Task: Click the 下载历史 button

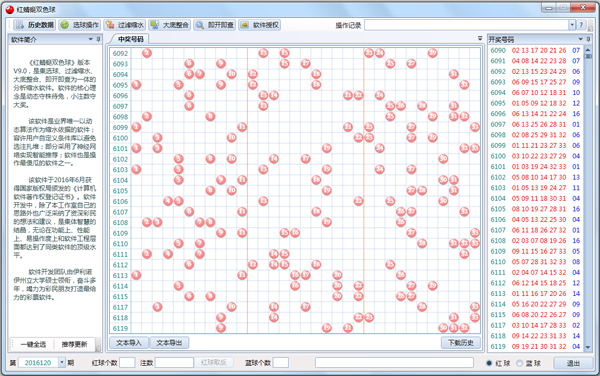Action: 461,343
